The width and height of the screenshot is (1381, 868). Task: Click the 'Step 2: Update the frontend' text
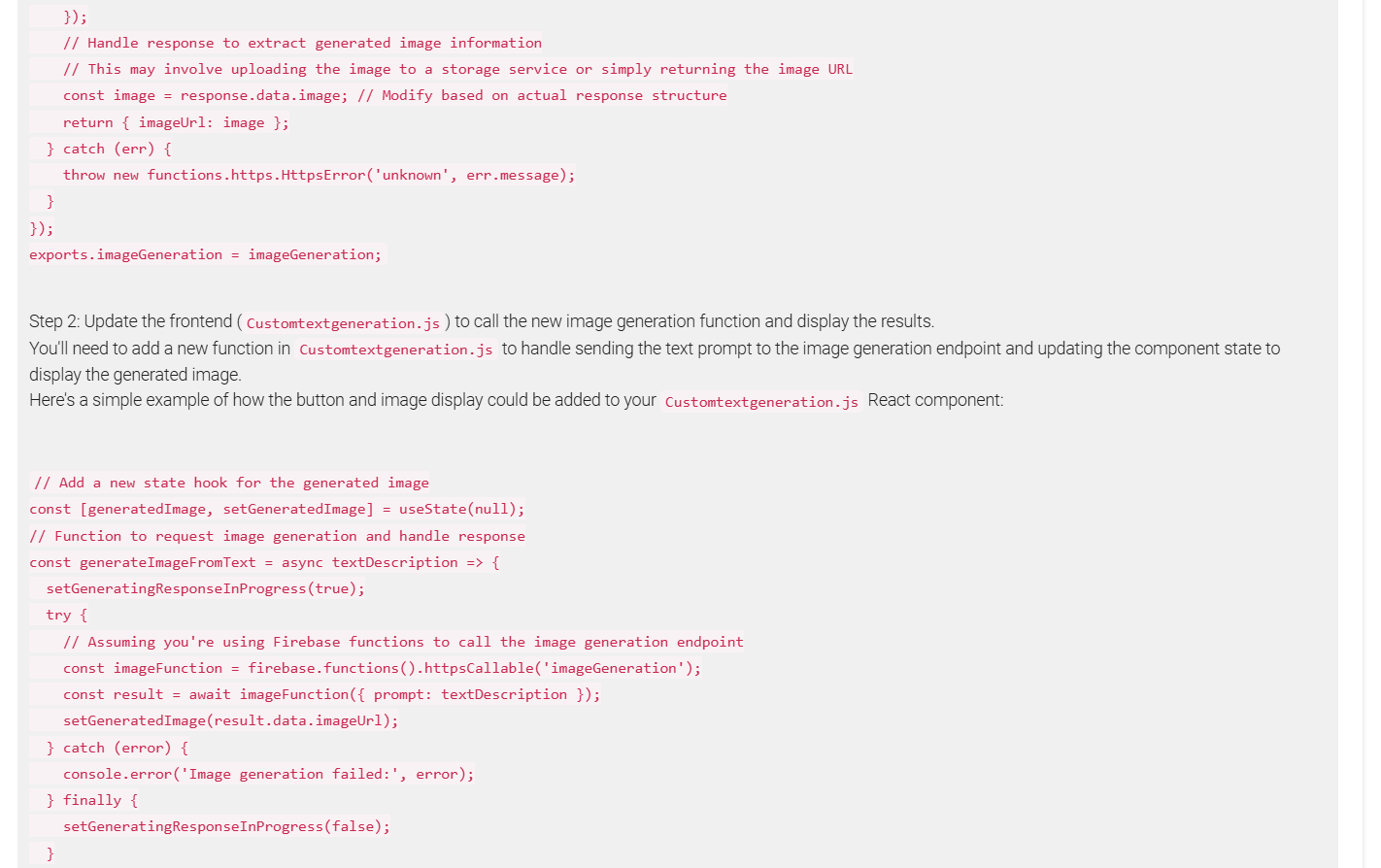(x=130, y=321)
